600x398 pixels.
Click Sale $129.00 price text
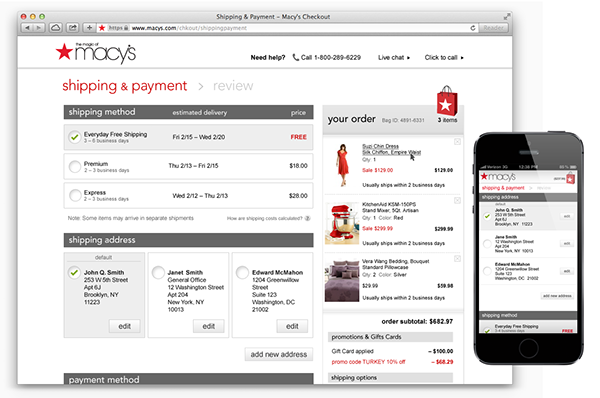pos(377,170)
